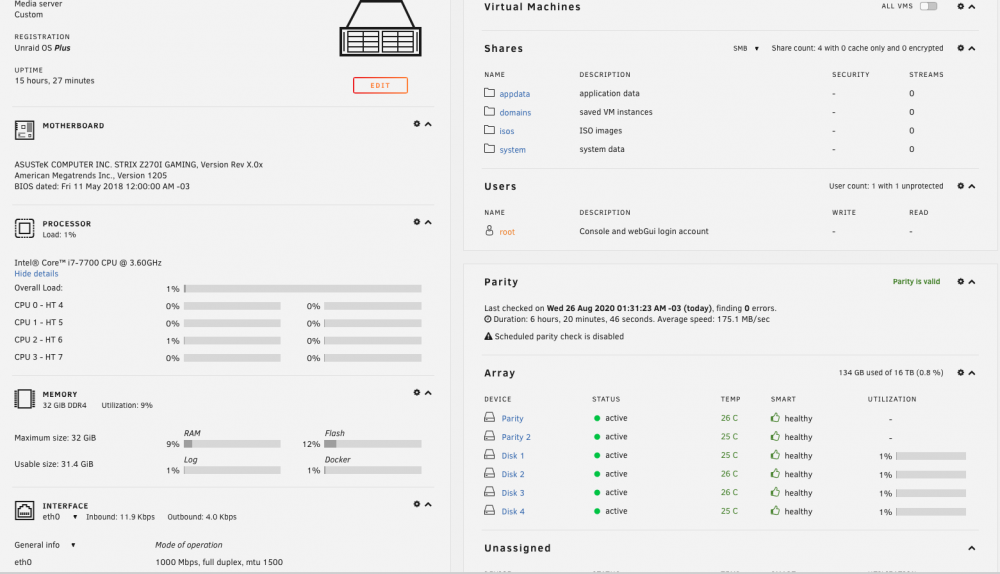Toggle the ALL VMS switch
The image size is (1000, 574).
pos(929,6)
